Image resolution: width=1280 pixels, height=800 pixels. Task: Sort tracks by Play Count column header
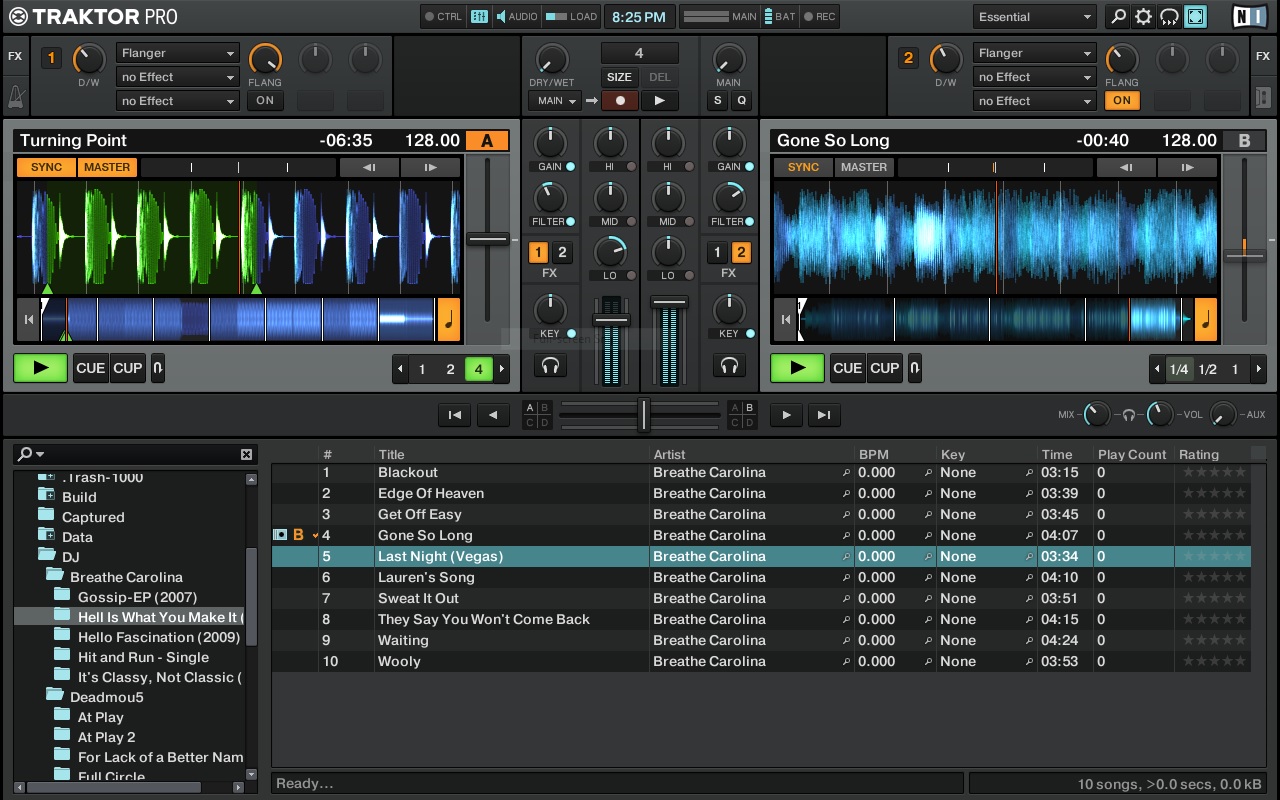click(x=1132, y=454)
